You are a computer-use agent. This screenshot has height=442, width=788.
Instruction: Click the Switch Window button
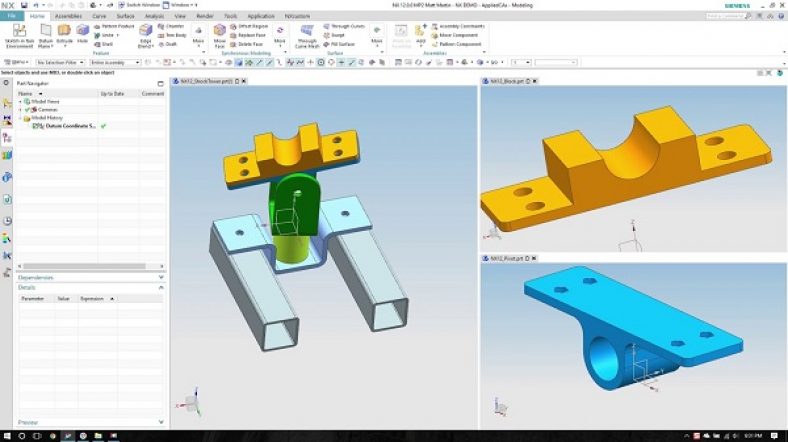(x=139, y=5)
